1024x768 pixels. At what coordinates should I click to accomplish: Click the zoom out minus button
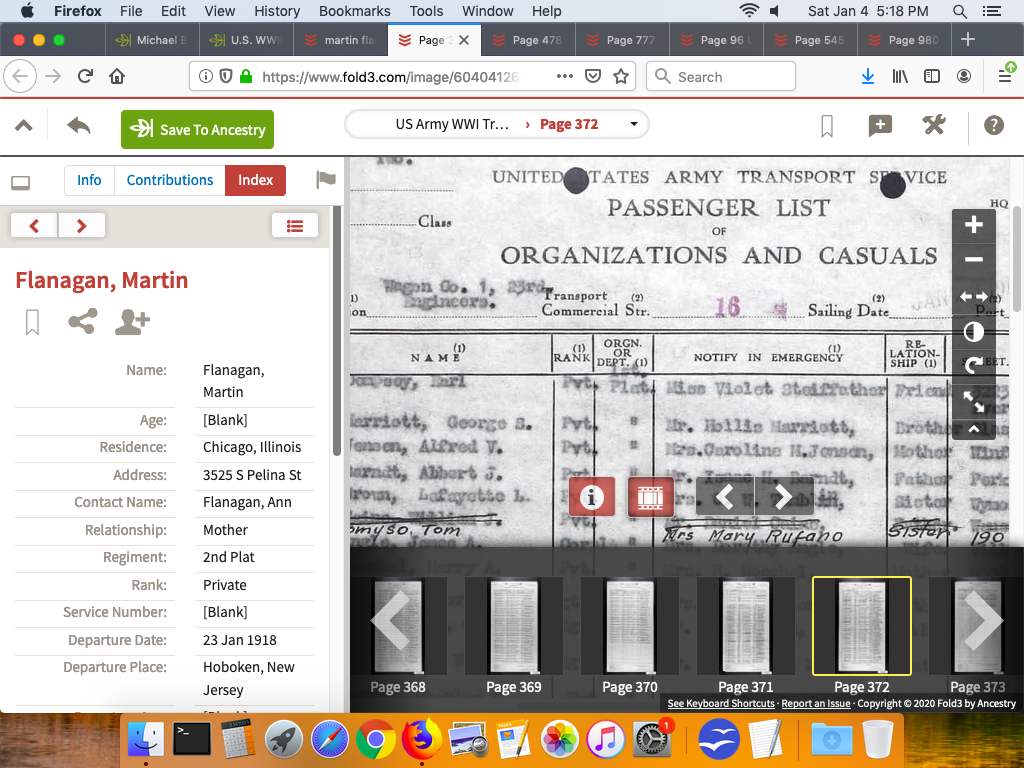point(973,260)
